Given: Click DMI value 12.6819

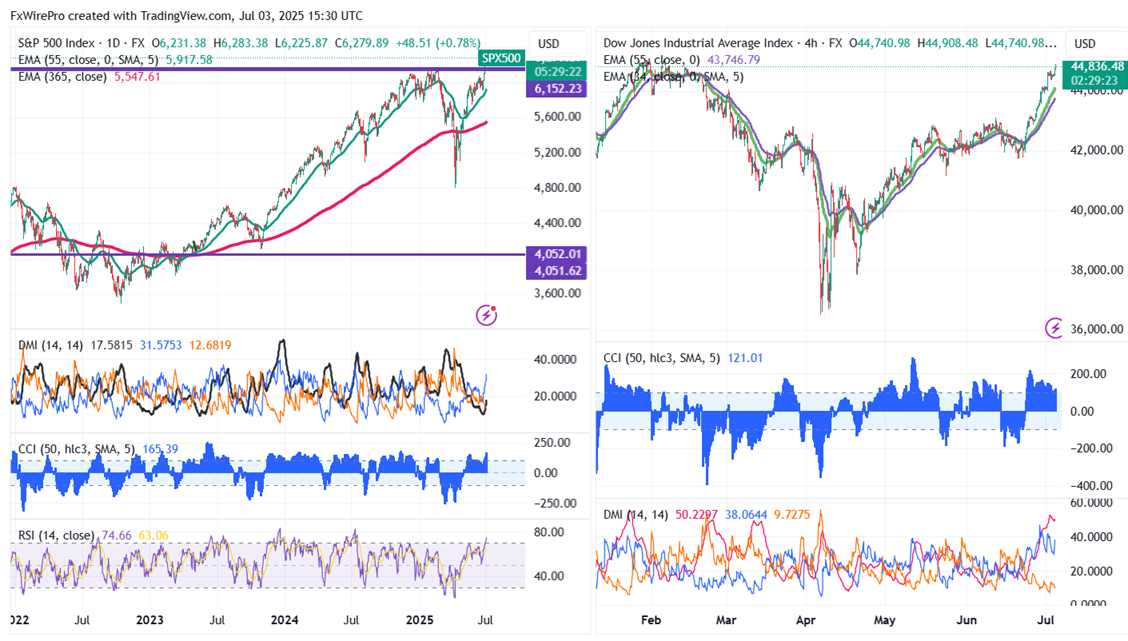Looking at the screenshot, I should pos(210,345).
